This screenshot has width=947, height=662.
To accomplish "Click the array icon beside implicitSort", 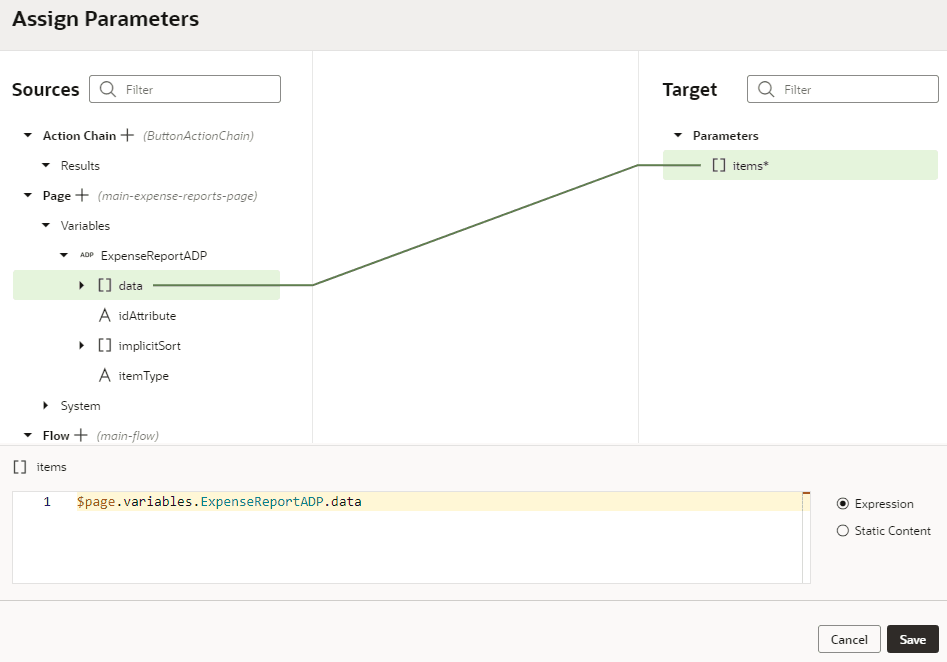I will (x=104, y=345).
